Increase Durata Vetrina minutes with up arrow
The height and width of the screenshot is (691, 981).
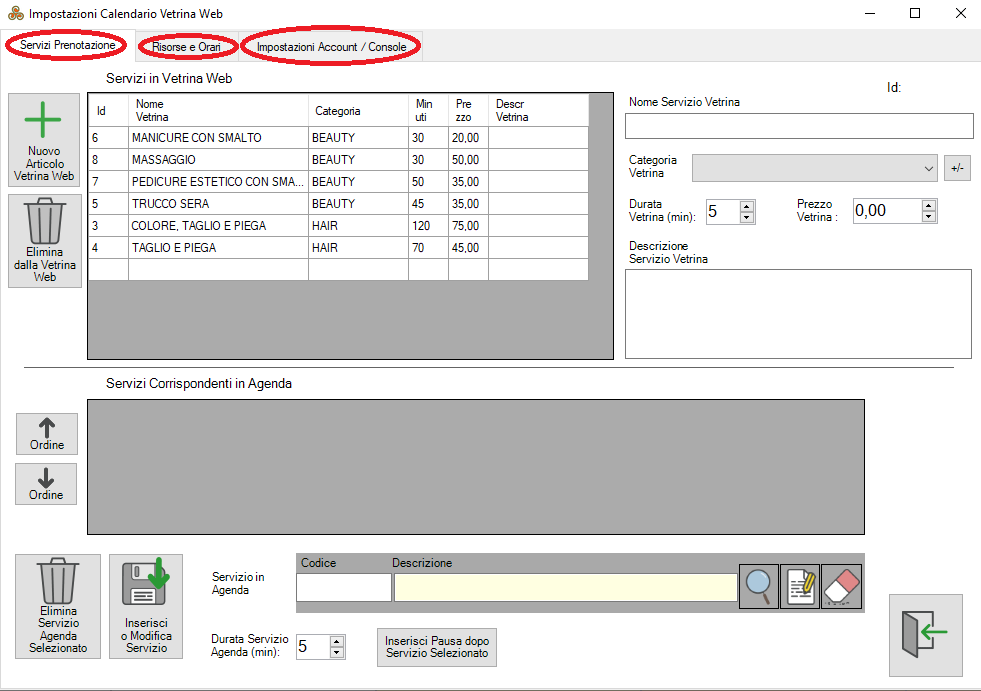pyautogui.click(x=746, y=206)
